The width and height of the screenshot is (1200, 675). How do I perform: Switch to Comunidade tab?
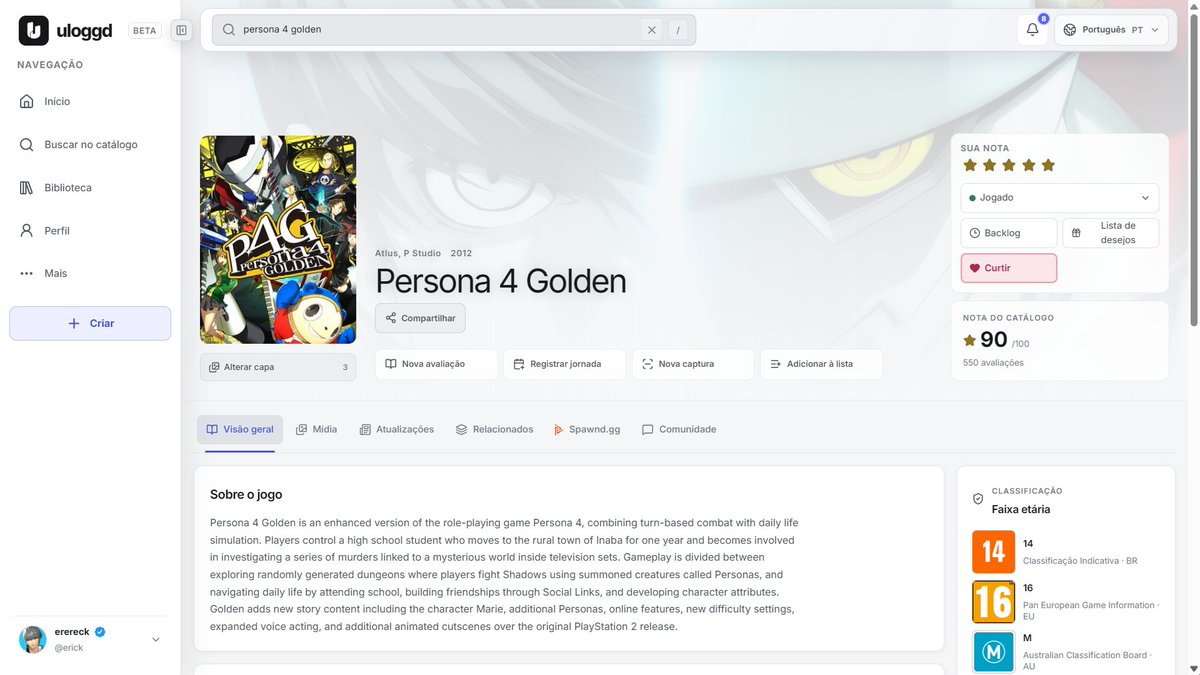coord(679,429)
